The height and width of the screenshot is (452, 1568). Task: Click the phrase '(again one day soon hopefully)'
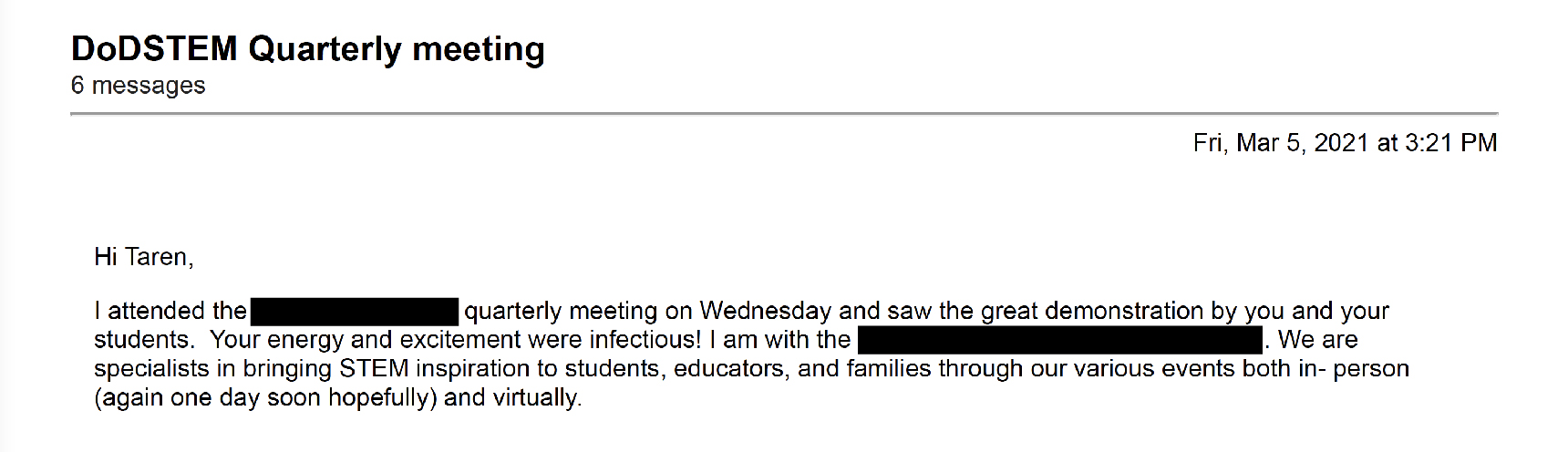[x=265, y=398]
